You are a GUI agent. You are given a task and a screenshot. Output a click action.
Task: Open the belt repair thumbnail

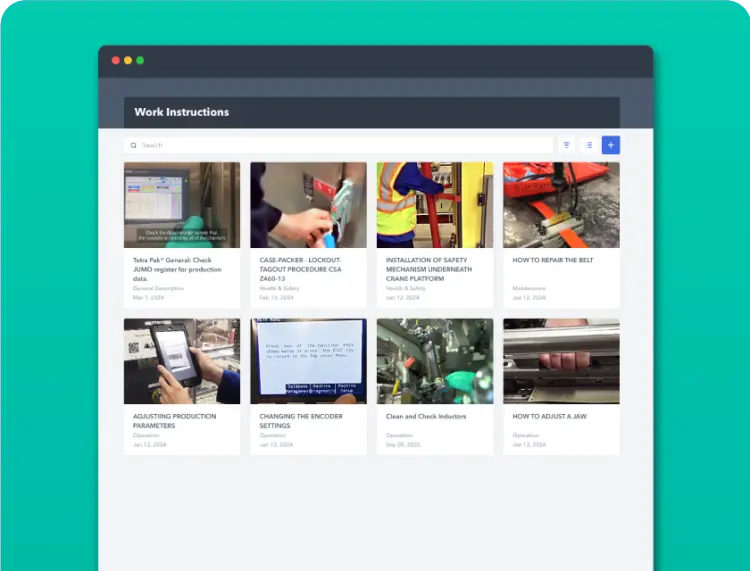point(561,205)
